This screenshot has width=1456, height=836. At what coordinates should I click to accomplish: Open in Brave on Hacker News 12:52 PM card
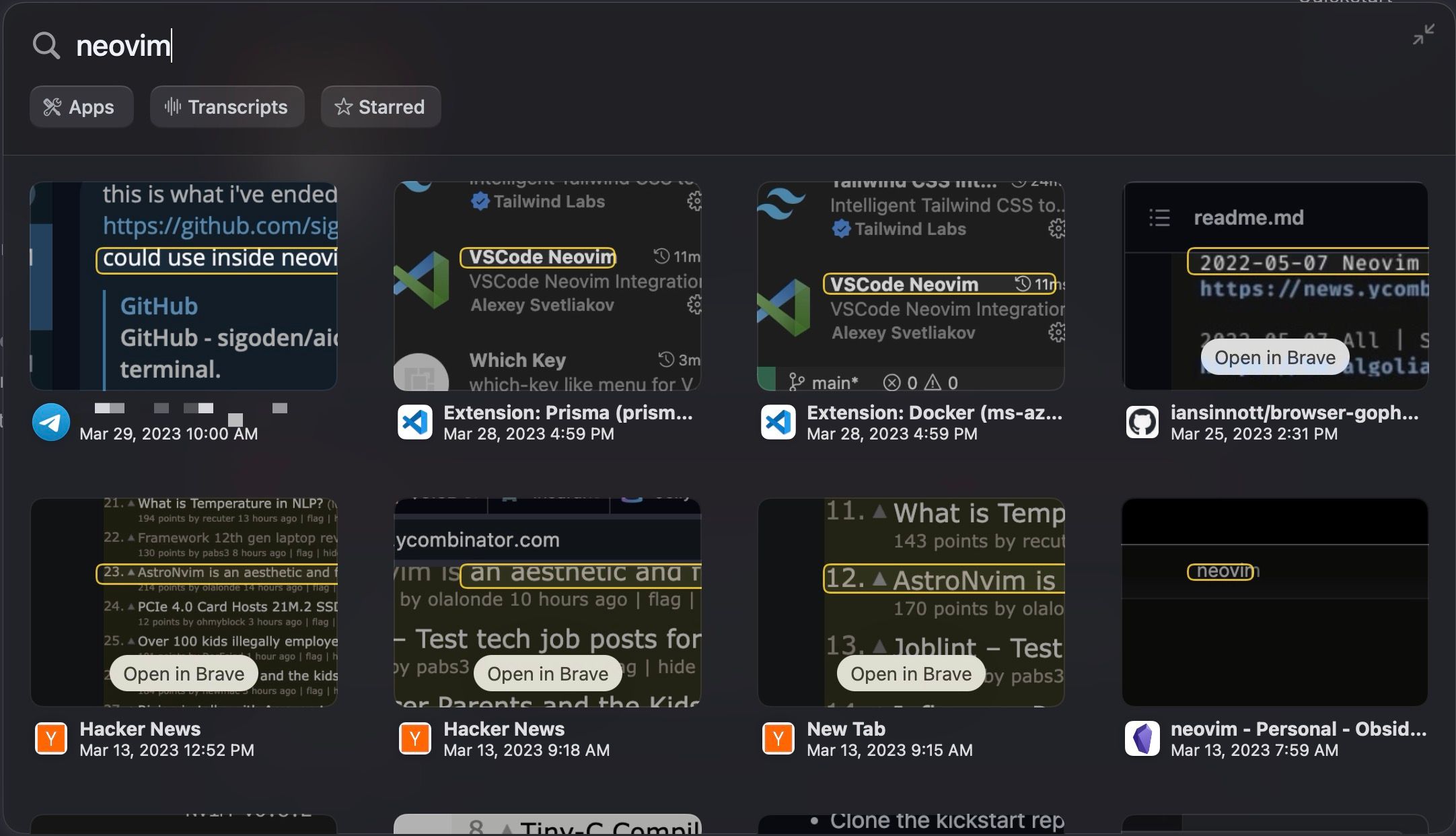click(184, 674)
